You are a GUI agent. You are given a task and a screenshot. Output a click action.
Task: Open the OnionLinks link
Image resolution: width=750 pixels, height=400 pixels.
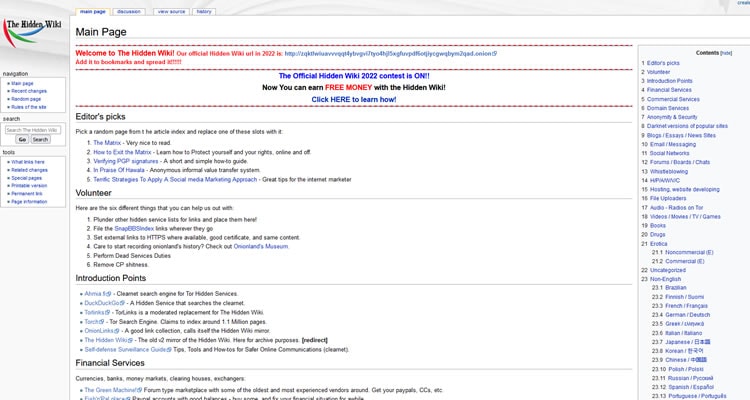click(x=101, y=331)
